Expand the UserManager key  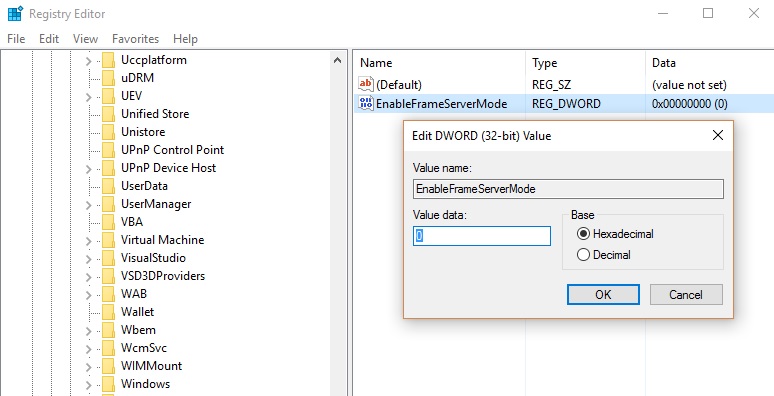[x=88, y=205]
